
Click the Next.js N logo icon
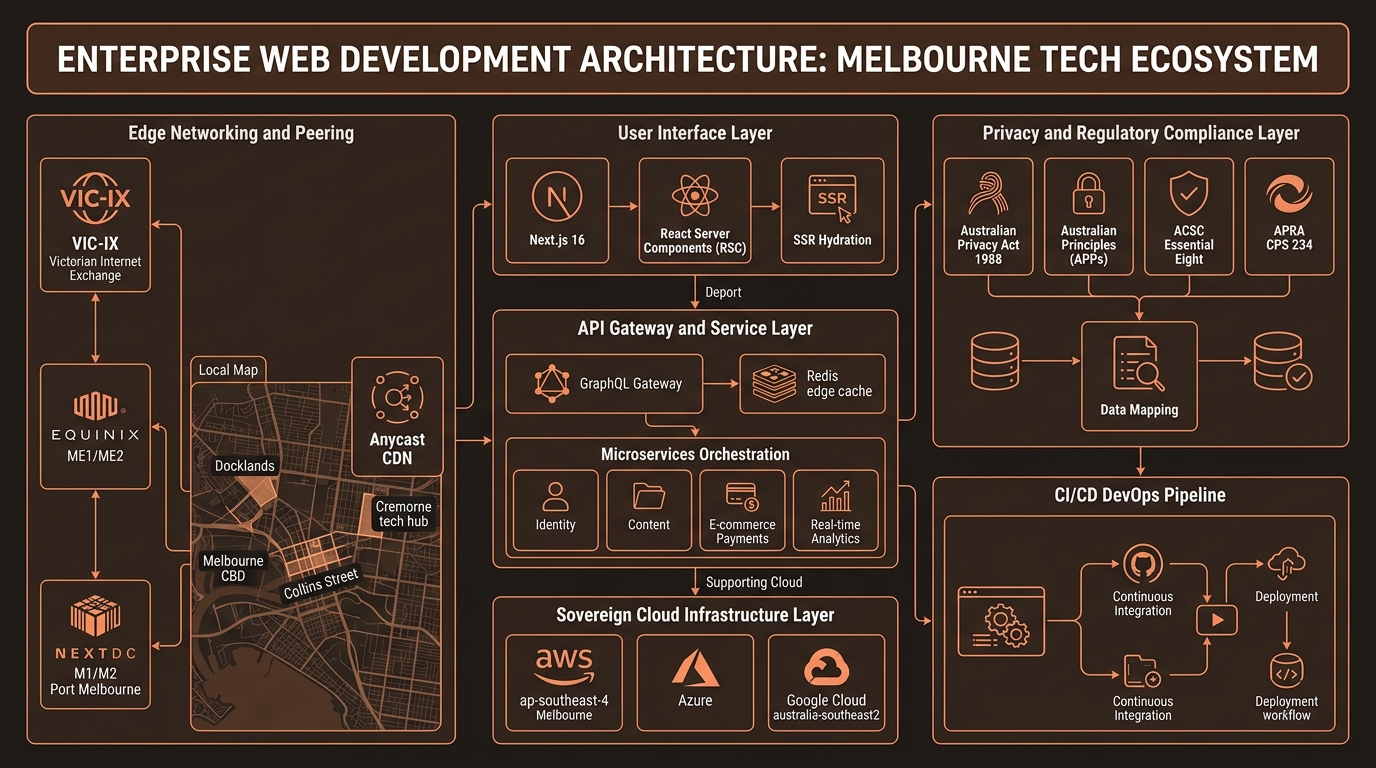557,197
